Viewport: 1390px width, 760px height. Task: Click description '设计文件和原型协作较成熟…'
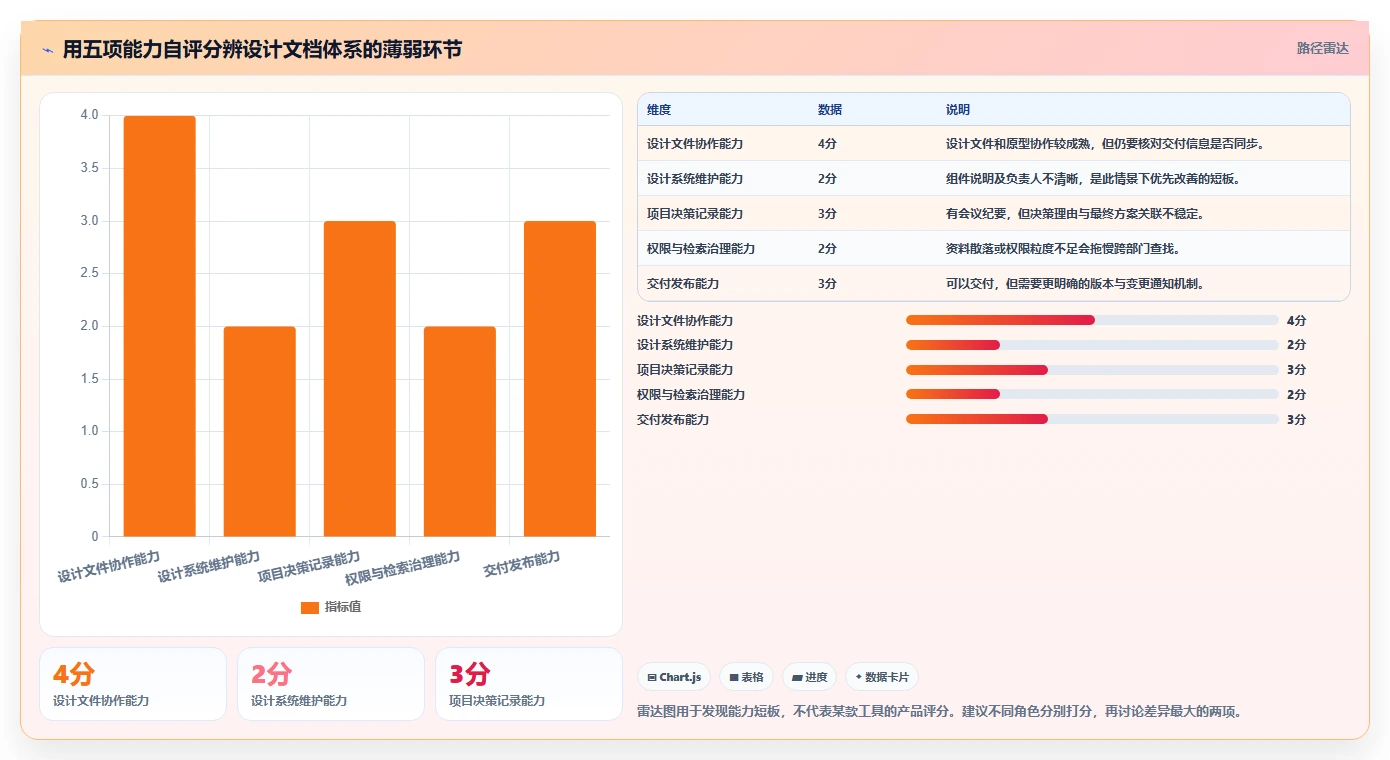point(1106,144)
